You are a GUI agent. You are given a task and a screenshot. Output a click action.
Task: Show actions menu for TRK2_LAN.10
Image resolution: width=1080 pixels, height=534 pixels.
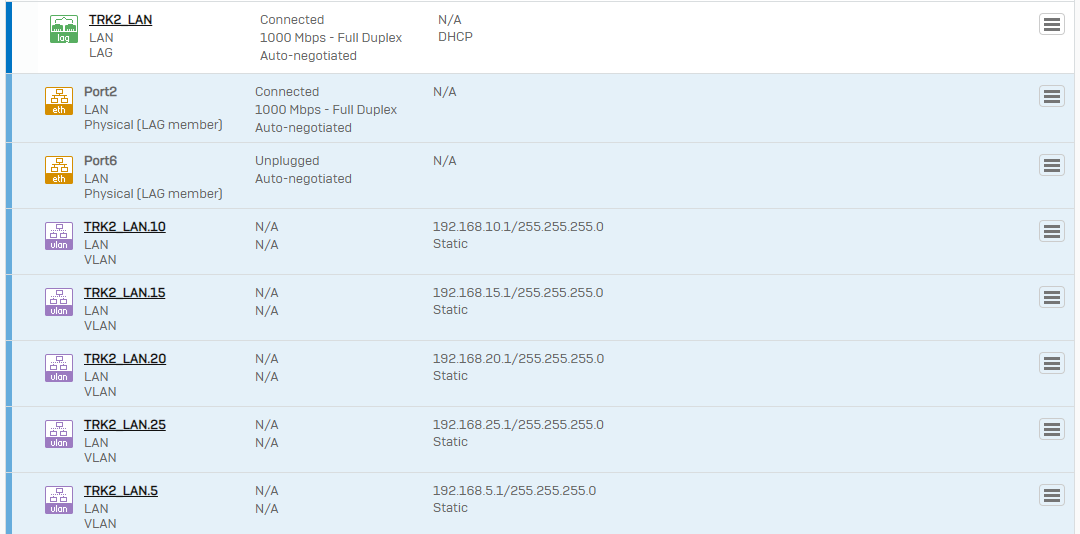tap(1051, 231)
